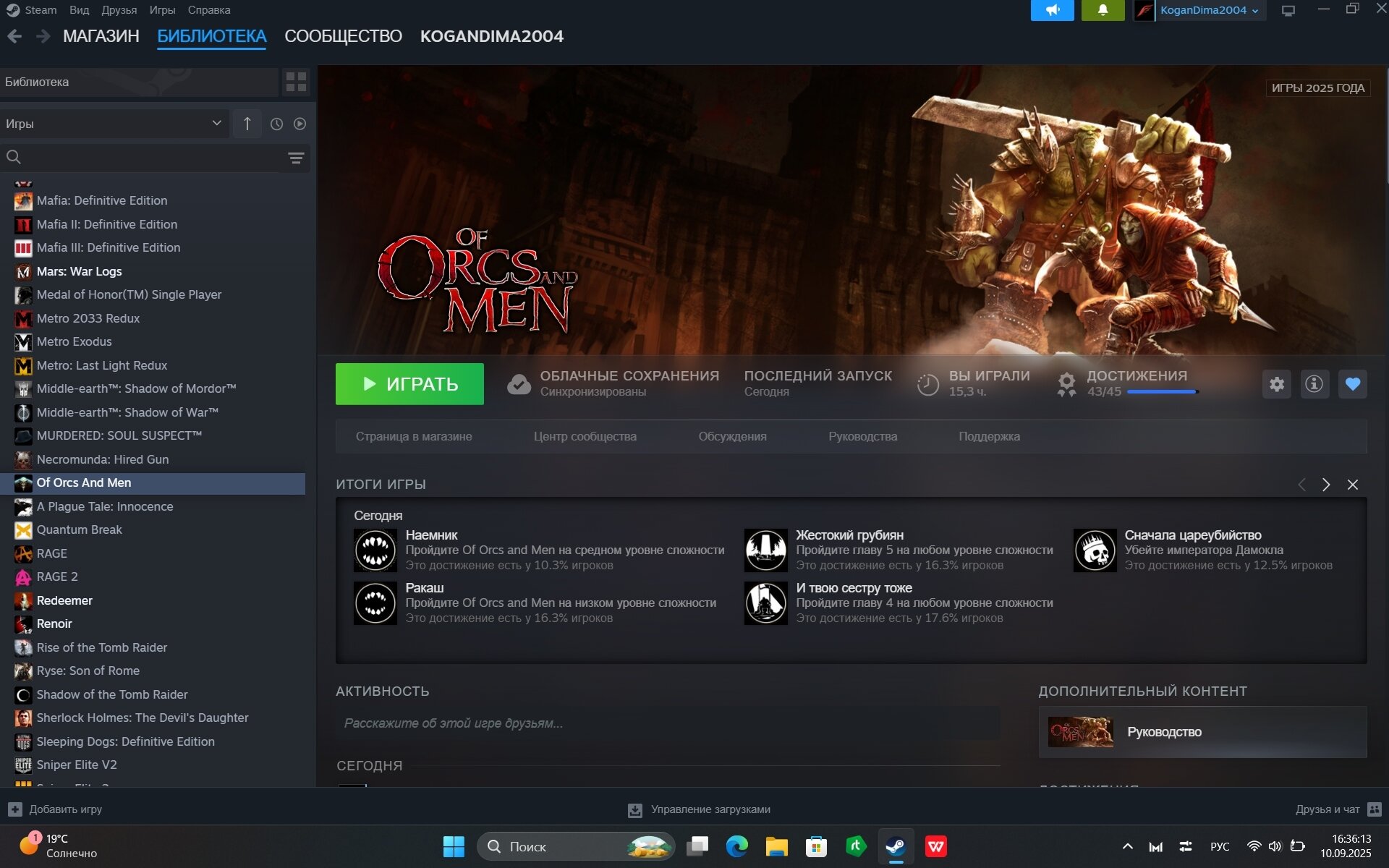1389x868 pixels.
Task: Click the Сначала цареубийство skull icon
Action: [1095, 550]
